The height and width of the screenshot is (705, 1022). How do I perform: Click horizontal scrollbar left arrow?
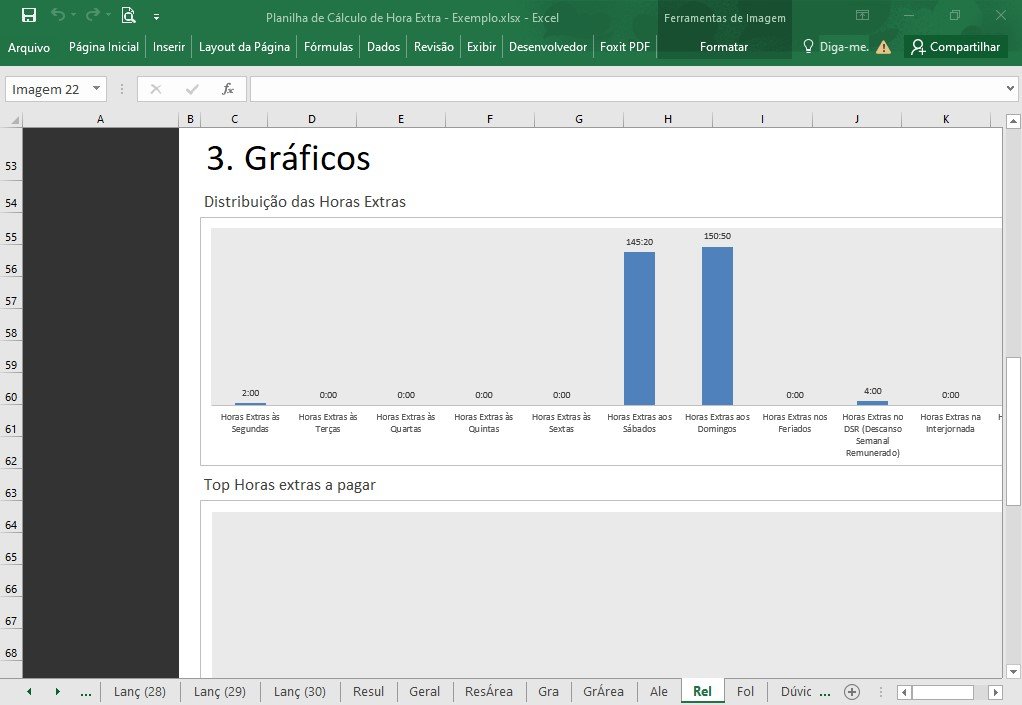903,692
